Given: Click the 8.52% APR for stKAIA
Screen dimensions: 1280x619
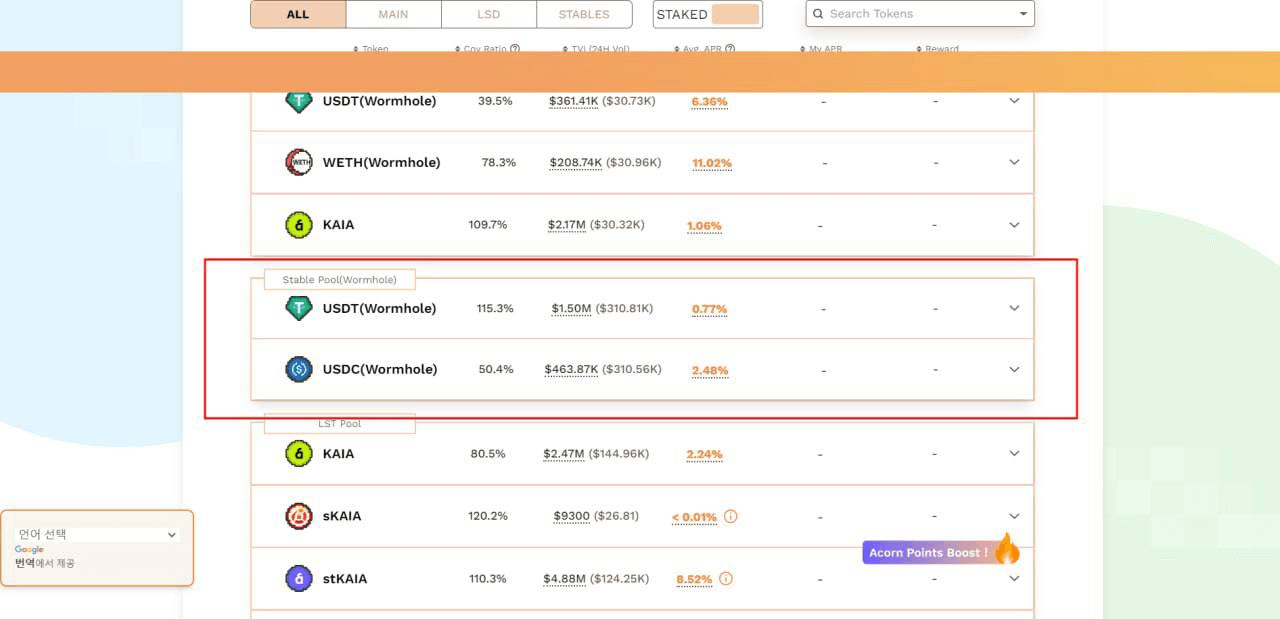Looking at the screenshot, I should point(694,579).
